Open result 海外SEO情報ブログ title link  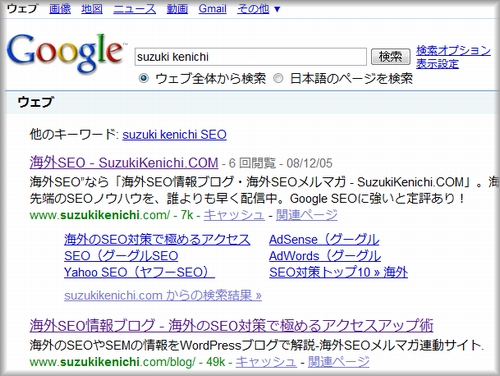click(231, 325)
